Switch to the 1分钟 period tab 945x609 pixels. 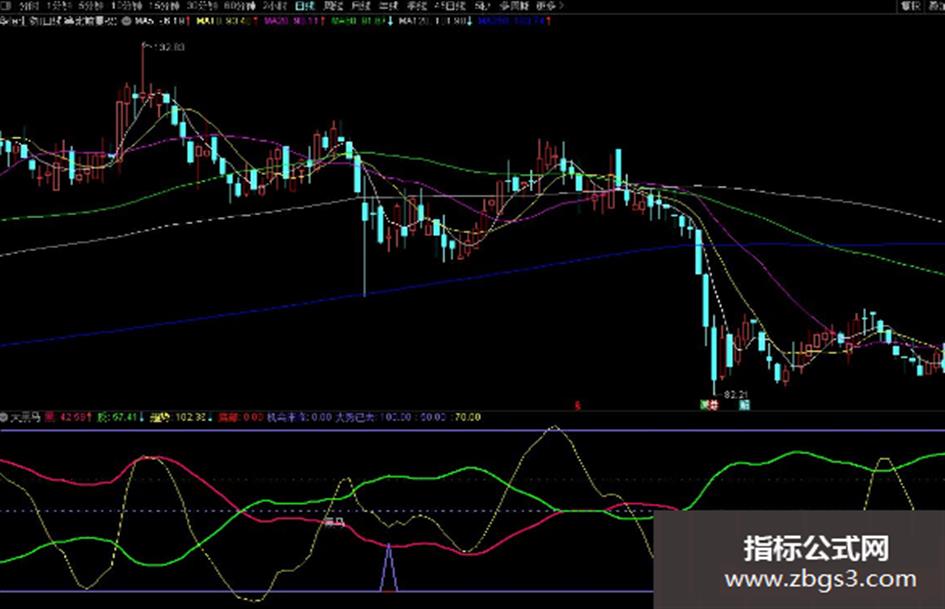pos(57,6)
